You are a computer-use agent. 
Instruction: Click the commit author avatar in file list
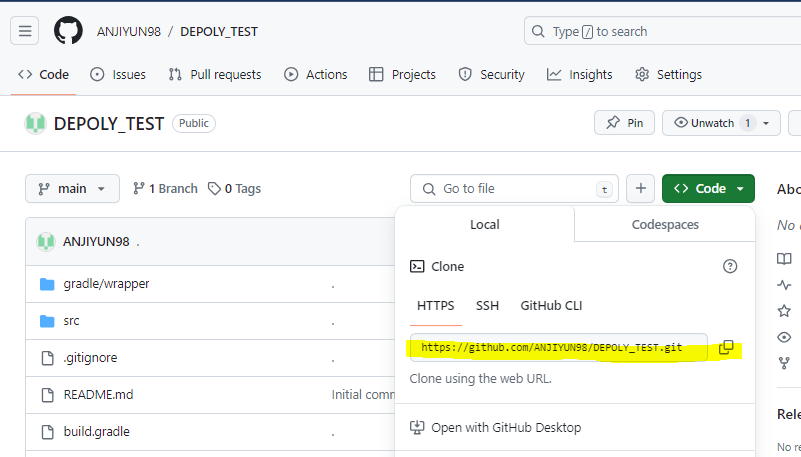pyautogui.click(x=45, y=242)
